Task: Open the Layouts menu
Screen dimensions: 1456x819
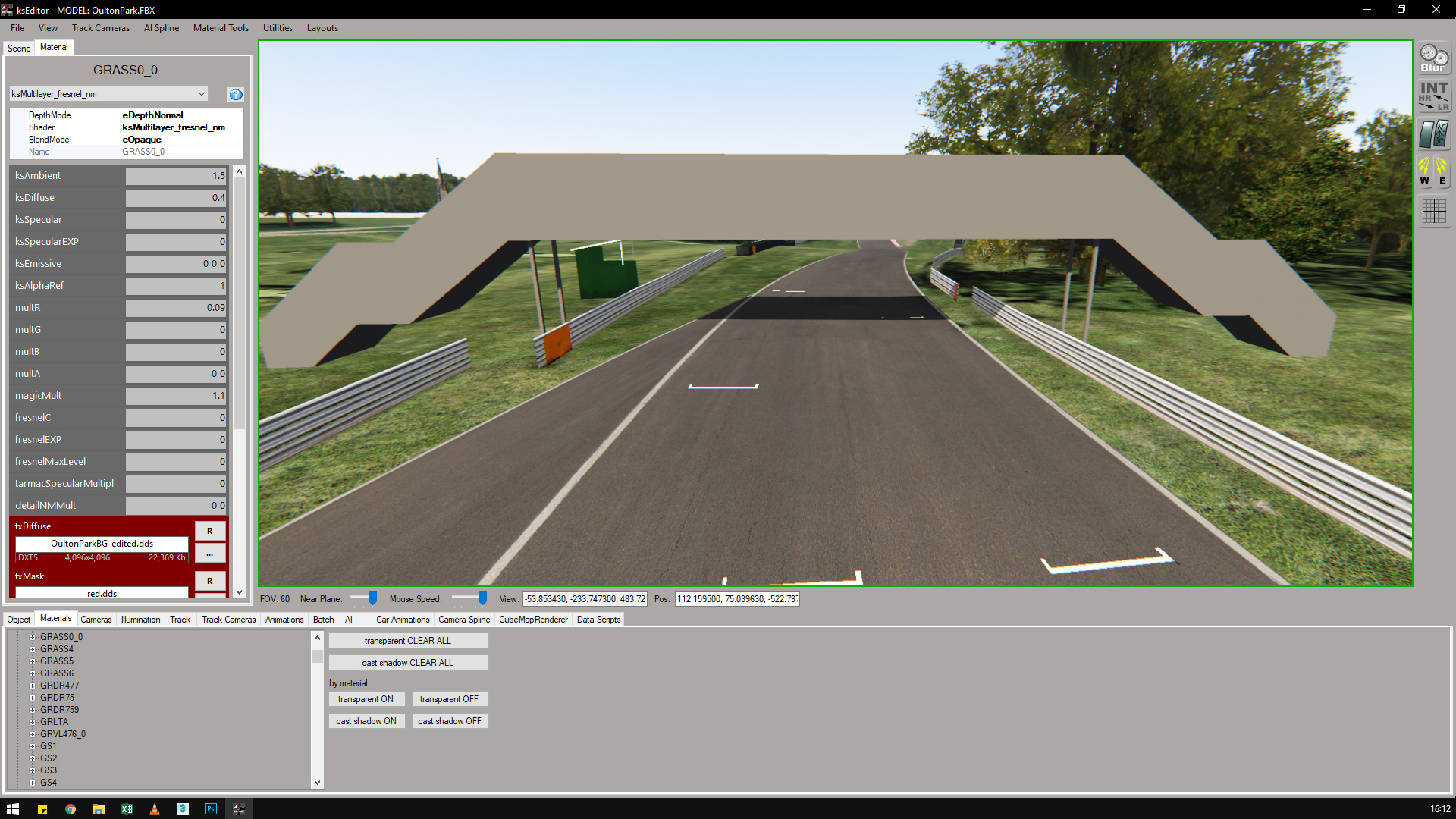Action: [322, 28]
